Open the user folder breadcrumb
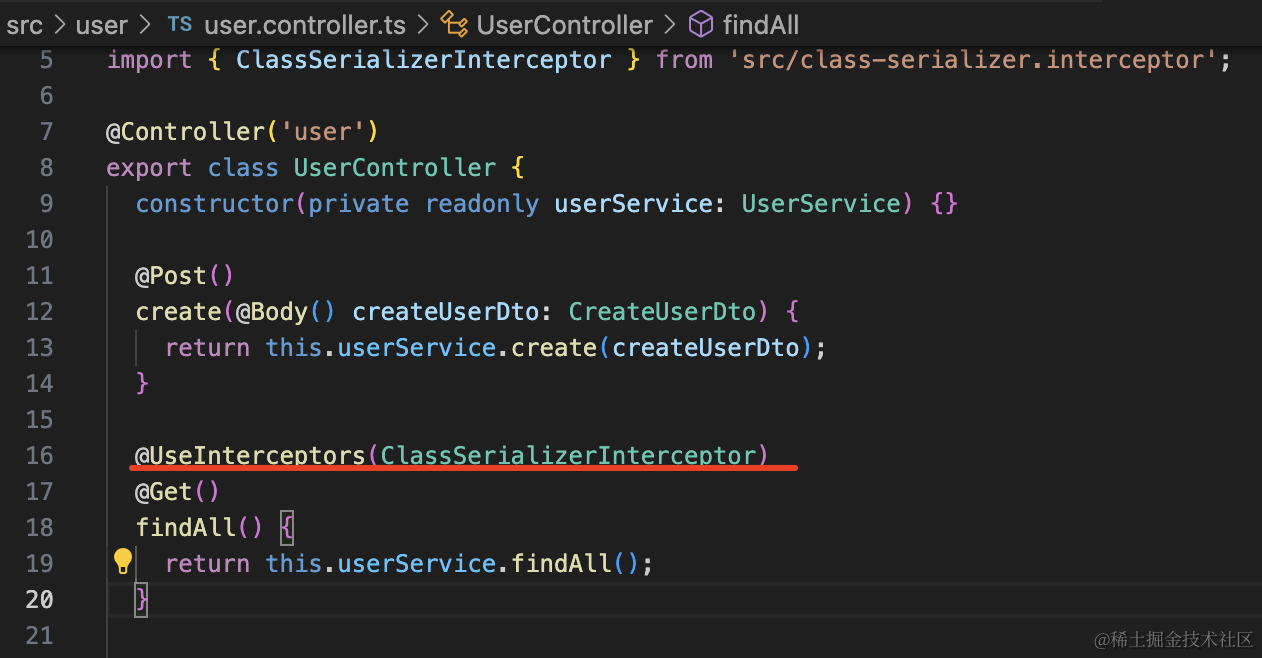This screenshot has height=658, width=1262. (102, 25)
